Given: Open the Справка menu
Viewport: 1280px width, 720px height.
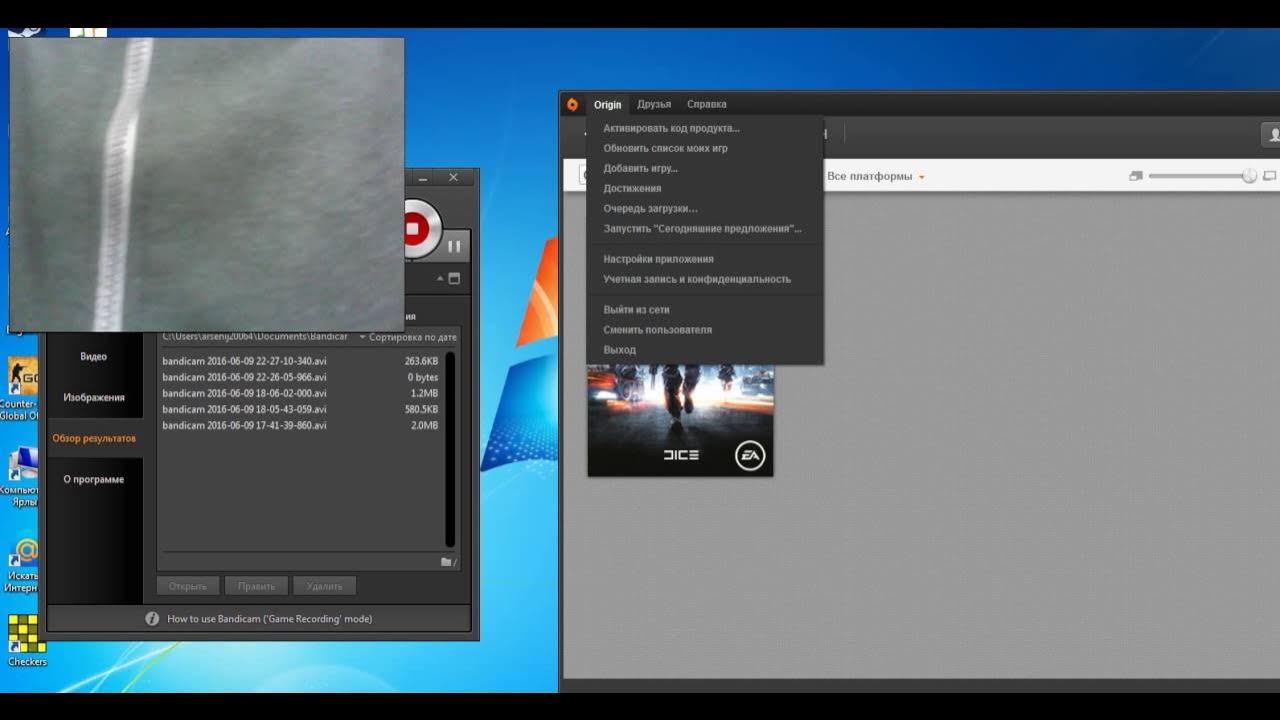Looking at the screenshot, I should coord(707,104).
